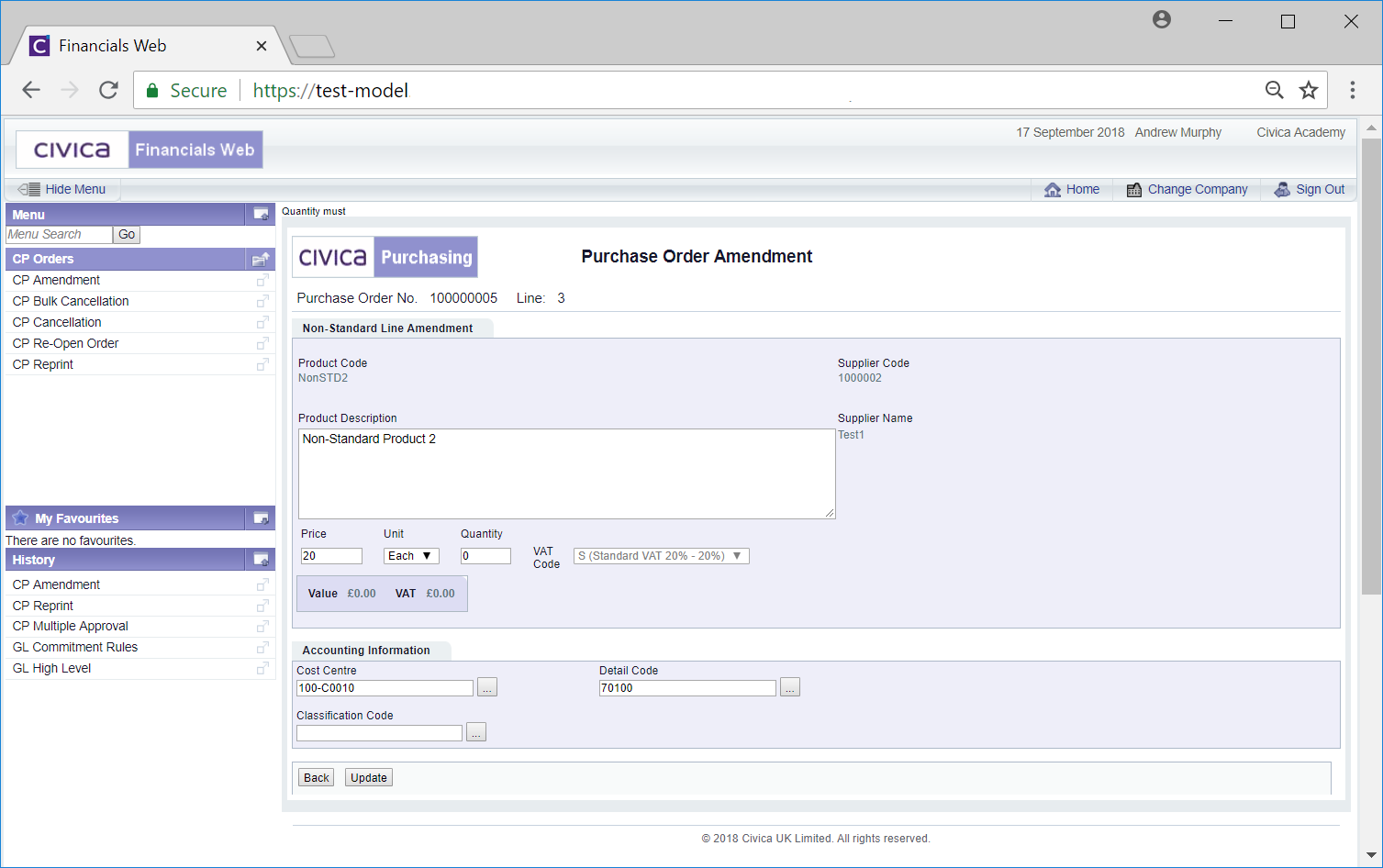The image size is (1383, 868).
Task: Open the VAT Code dropdown
Action: [662, 556]
